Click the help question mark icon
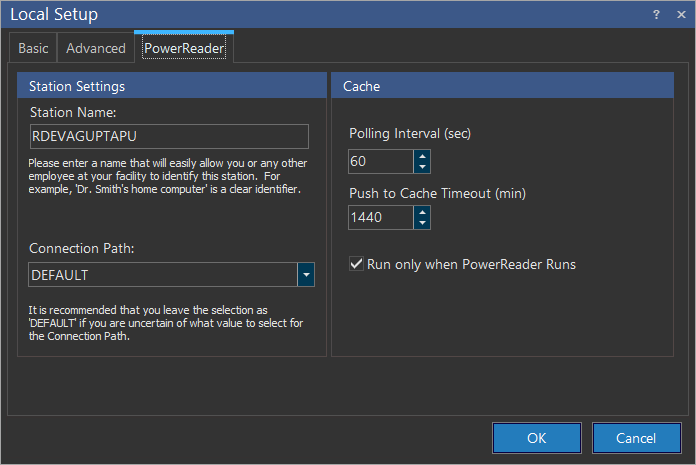 [656, 14]
